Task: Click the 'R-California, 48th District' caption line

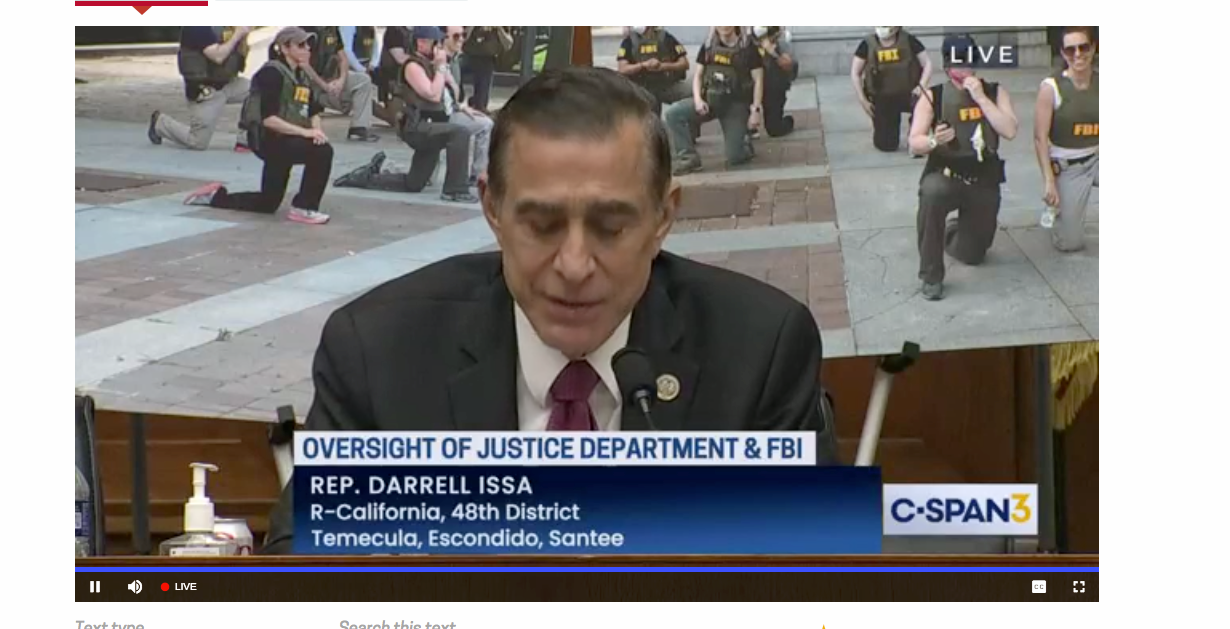Action: coord(445,512)
